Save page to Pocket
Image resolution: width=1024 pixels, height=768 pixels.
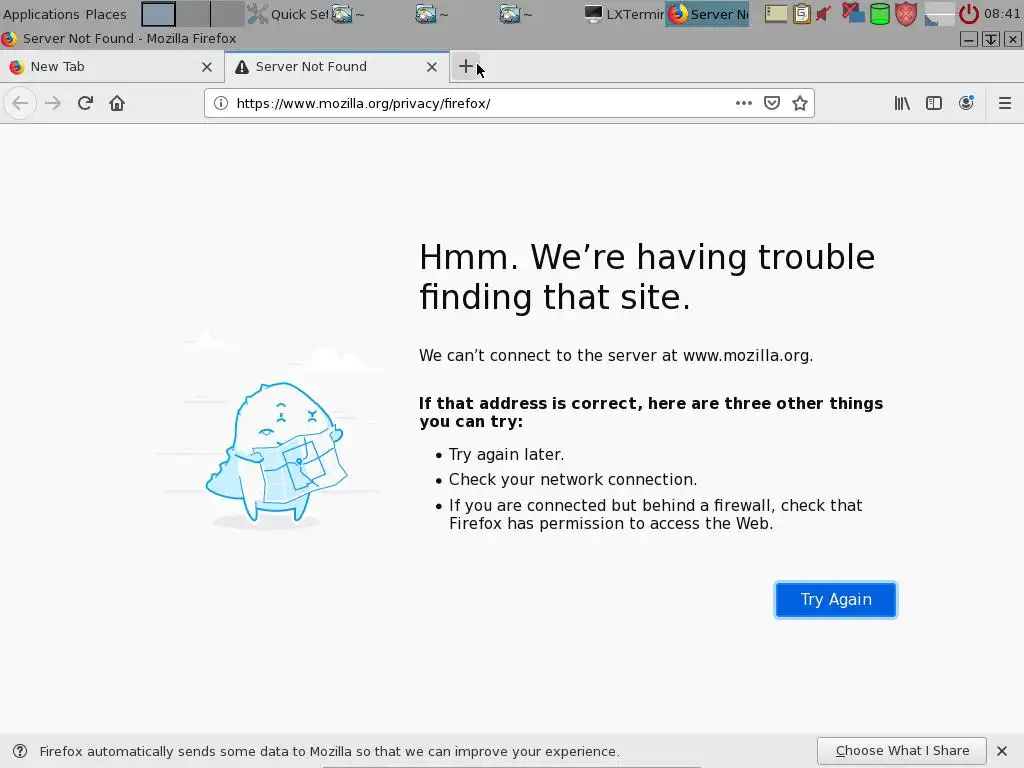point(771,103)
